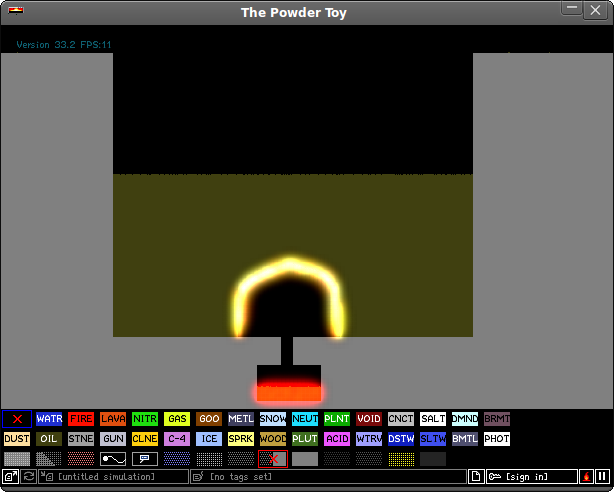Select the SNOW element

[x=273, y=419]
